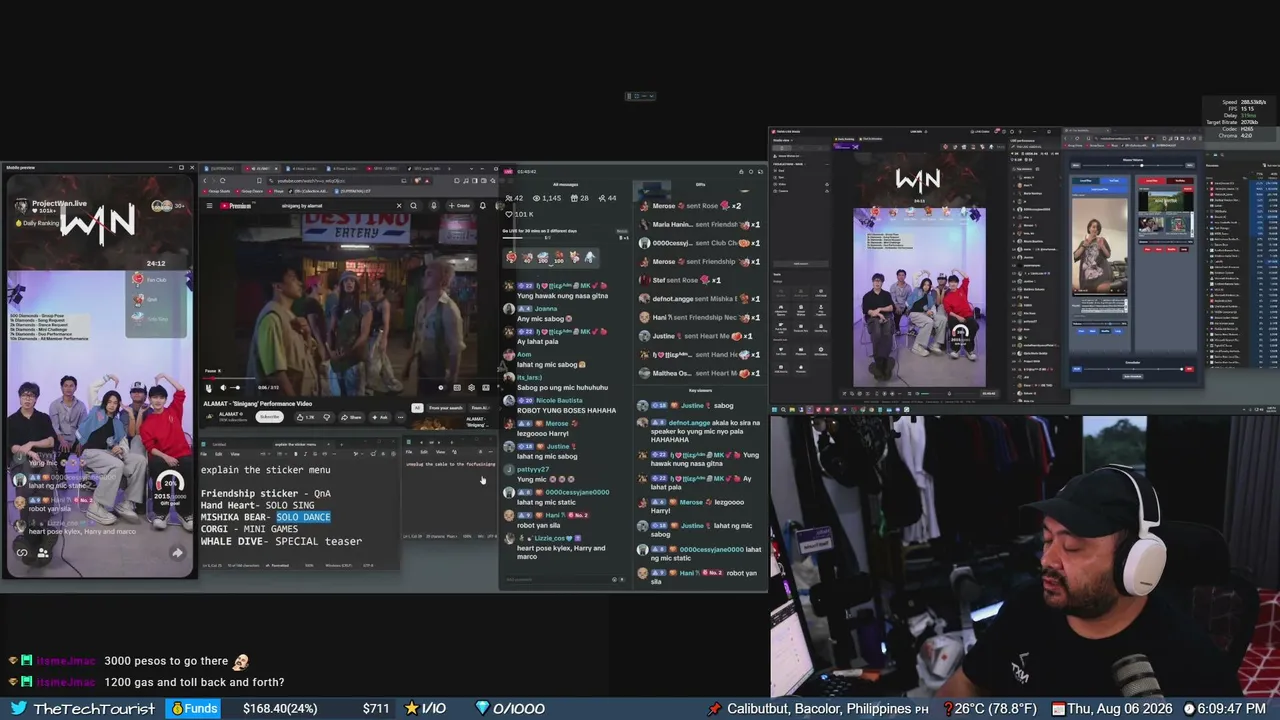Start voice search with the microphone icon
Screen dimensions: 1280x720
coord(433,206)
